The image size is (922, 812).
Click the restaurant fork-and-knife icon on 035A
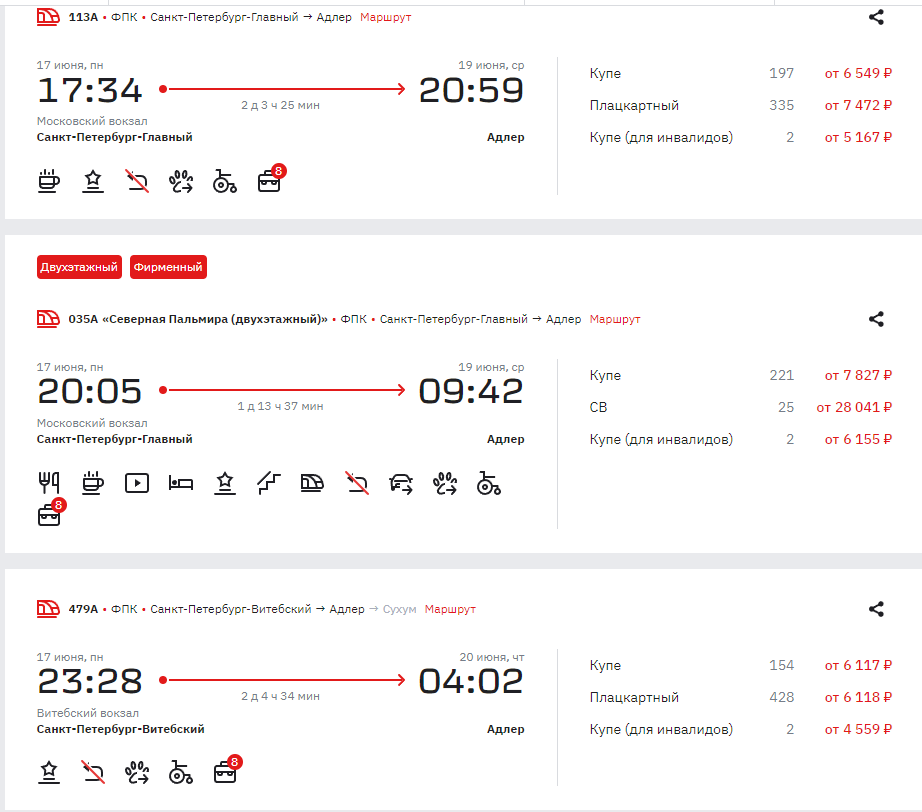tap(49, 483)
